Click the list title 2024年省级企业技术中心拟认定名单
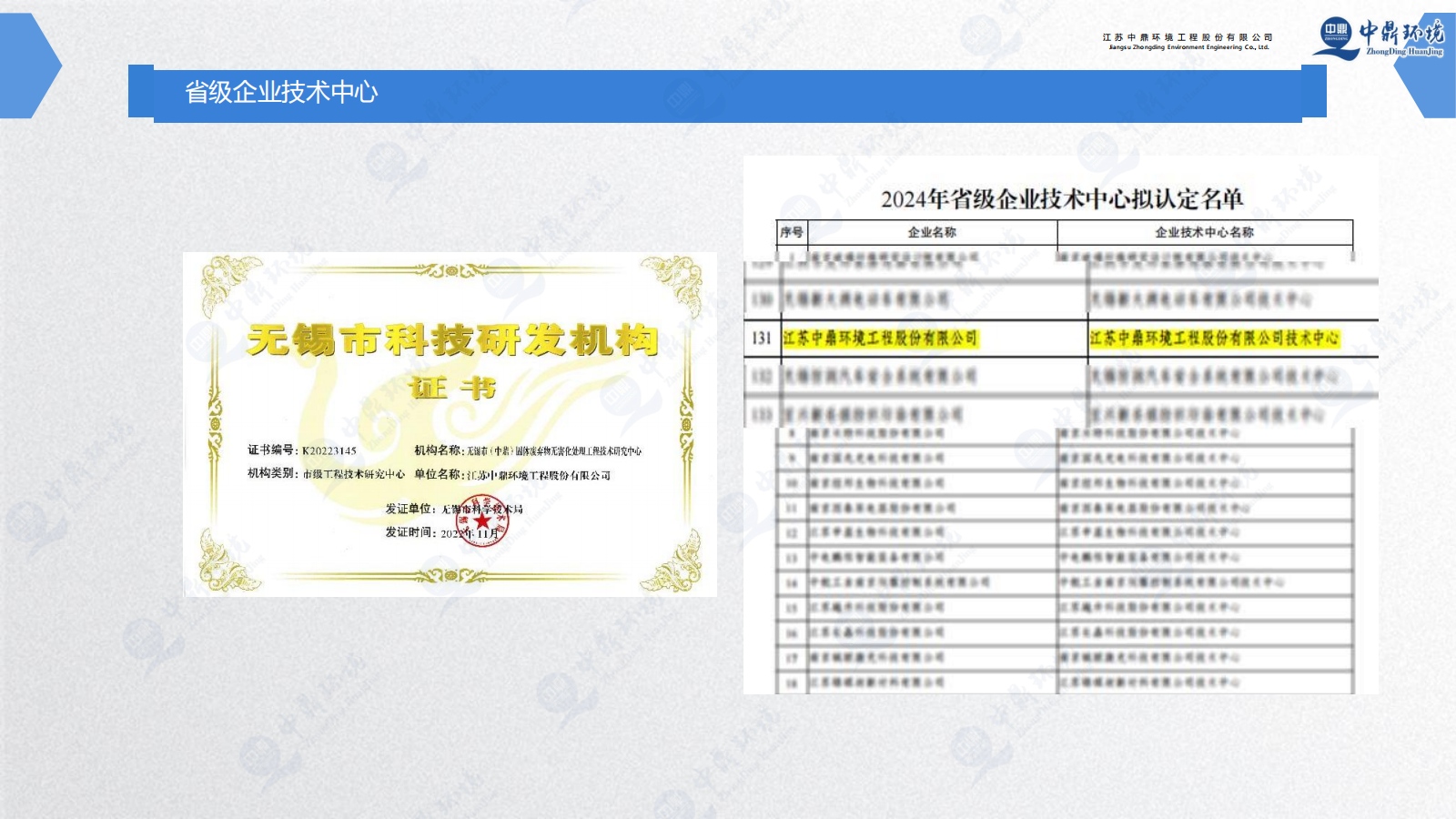 coord(1061,198)
